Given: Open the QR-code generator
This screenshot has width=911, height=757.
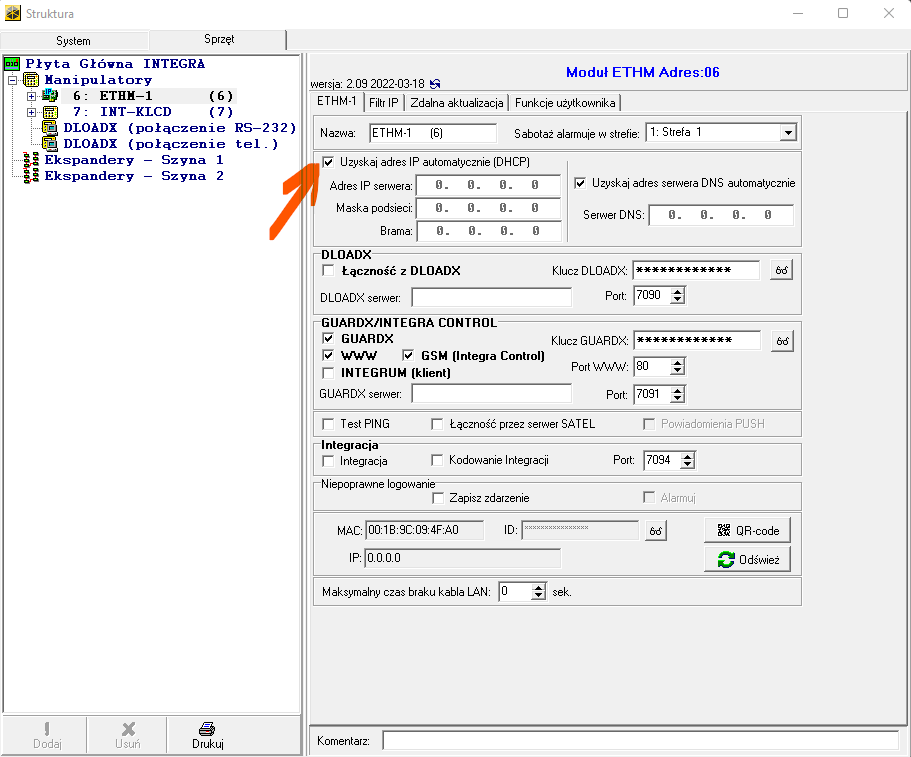Looking at the screenshot, I should [748, 530].
